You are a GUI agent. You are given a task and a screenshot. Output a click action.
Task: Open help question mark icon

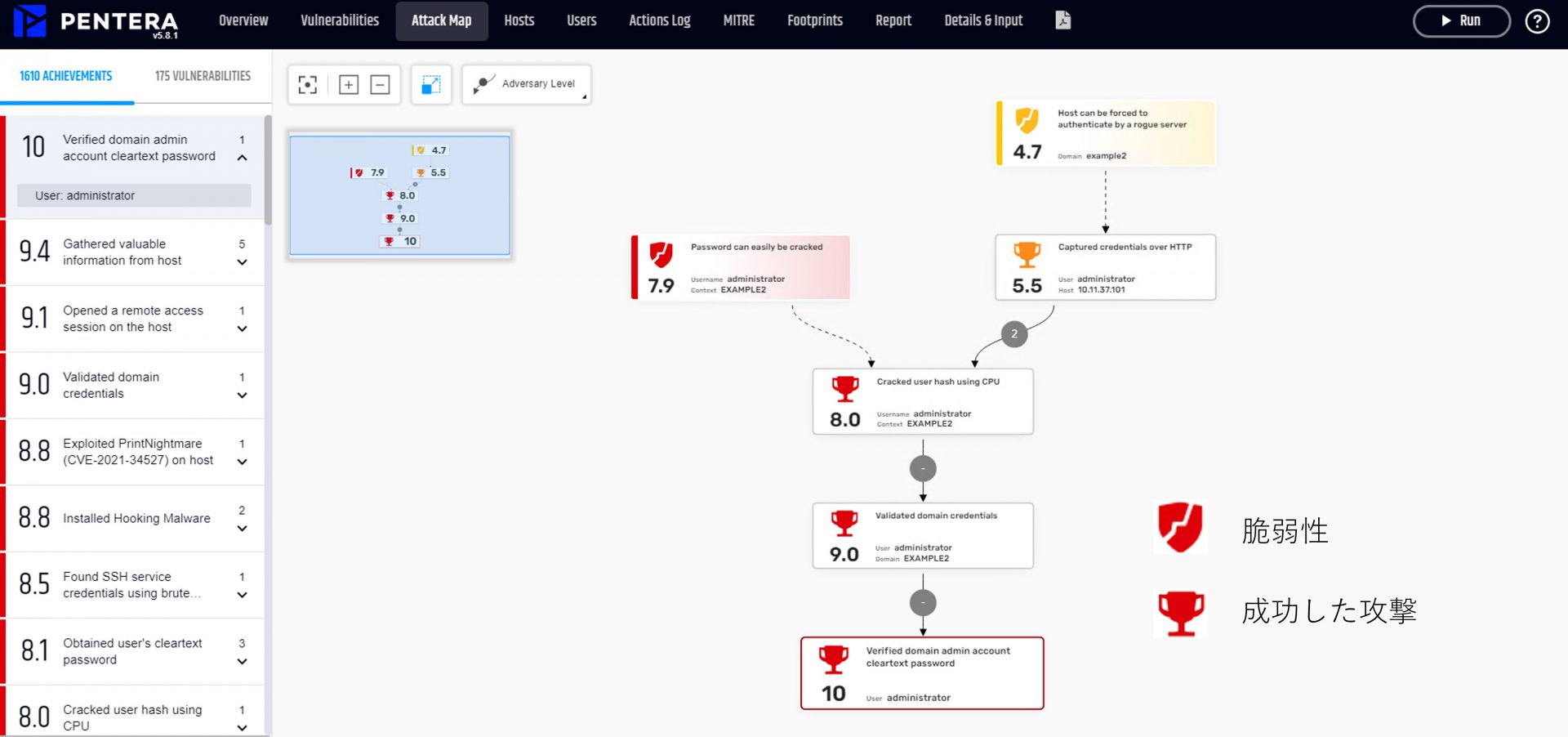1537,21
